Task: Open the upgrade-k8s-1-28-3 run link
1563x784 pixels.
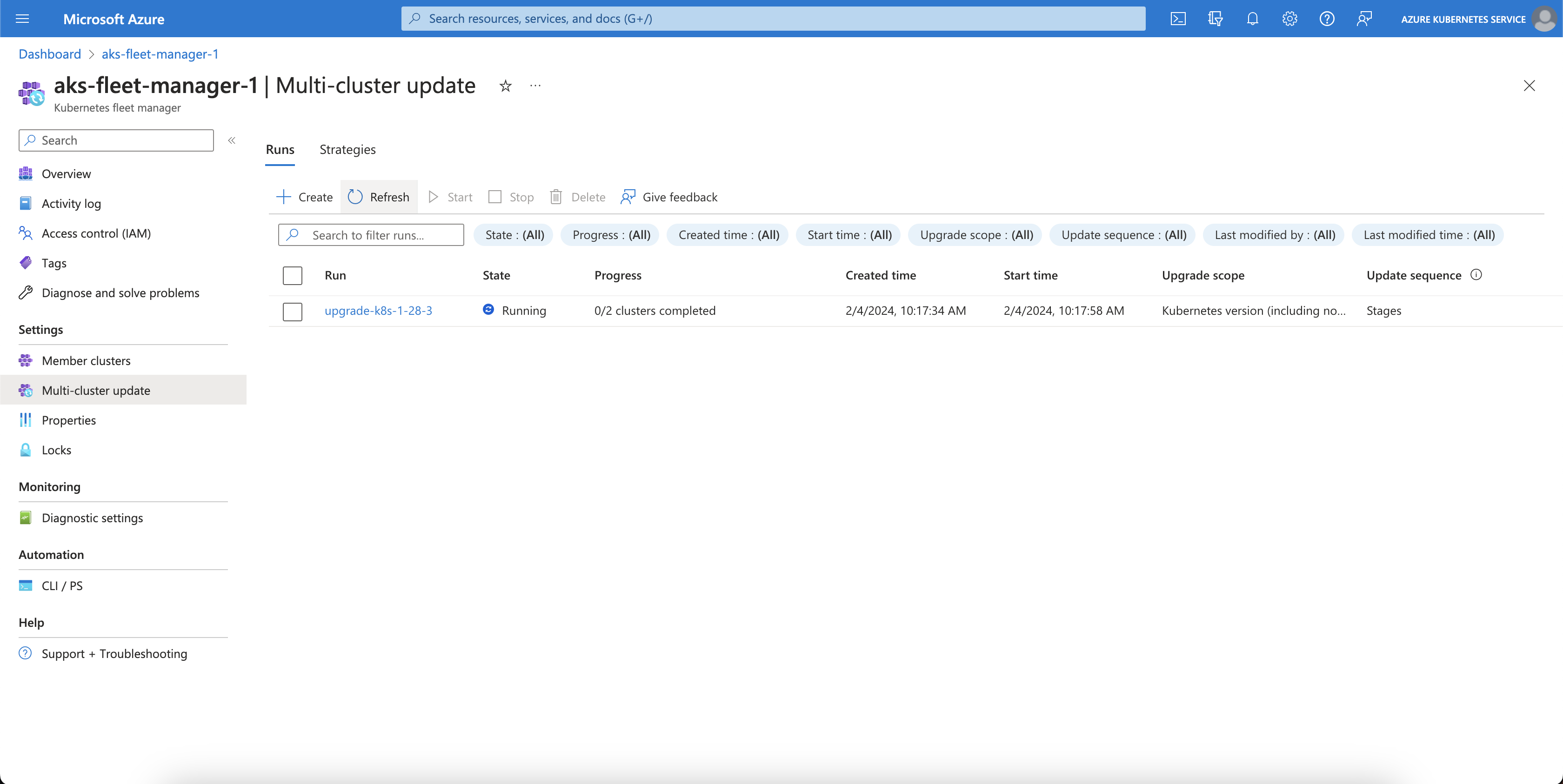Action: [378, 311]
